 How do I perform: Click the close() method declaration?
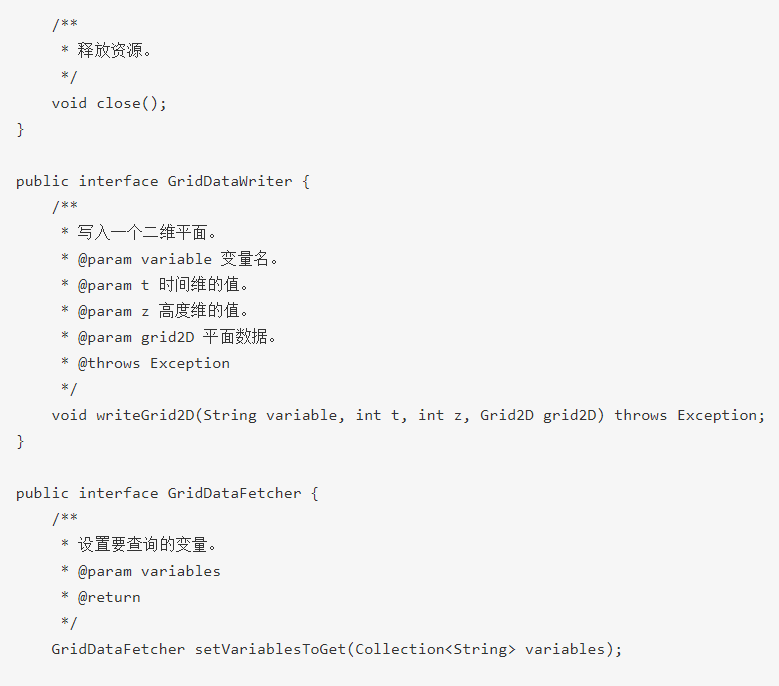pos(131,103)
